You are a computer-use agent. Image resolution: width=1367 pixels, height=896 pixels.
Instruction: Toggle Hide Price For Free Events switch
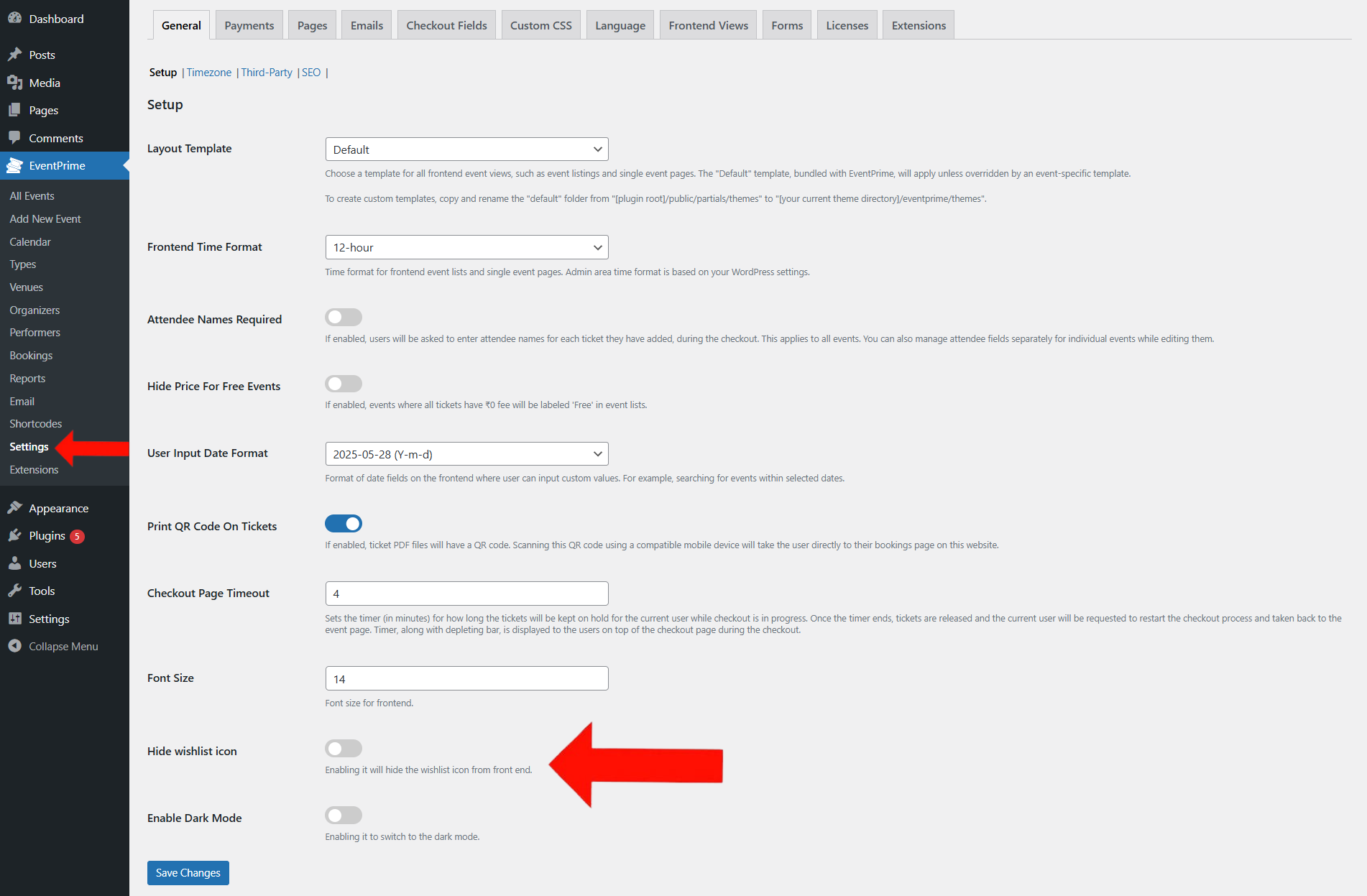[x=344, y=384]
